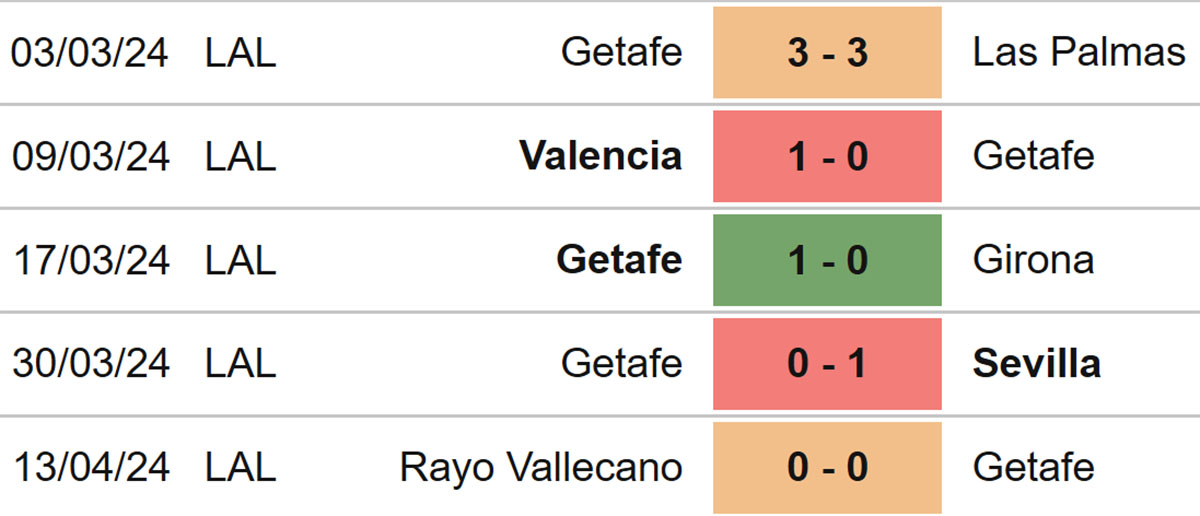
Task: Click the LAL league label on the 13/04/24 row
Action: [x=240, y=468]
